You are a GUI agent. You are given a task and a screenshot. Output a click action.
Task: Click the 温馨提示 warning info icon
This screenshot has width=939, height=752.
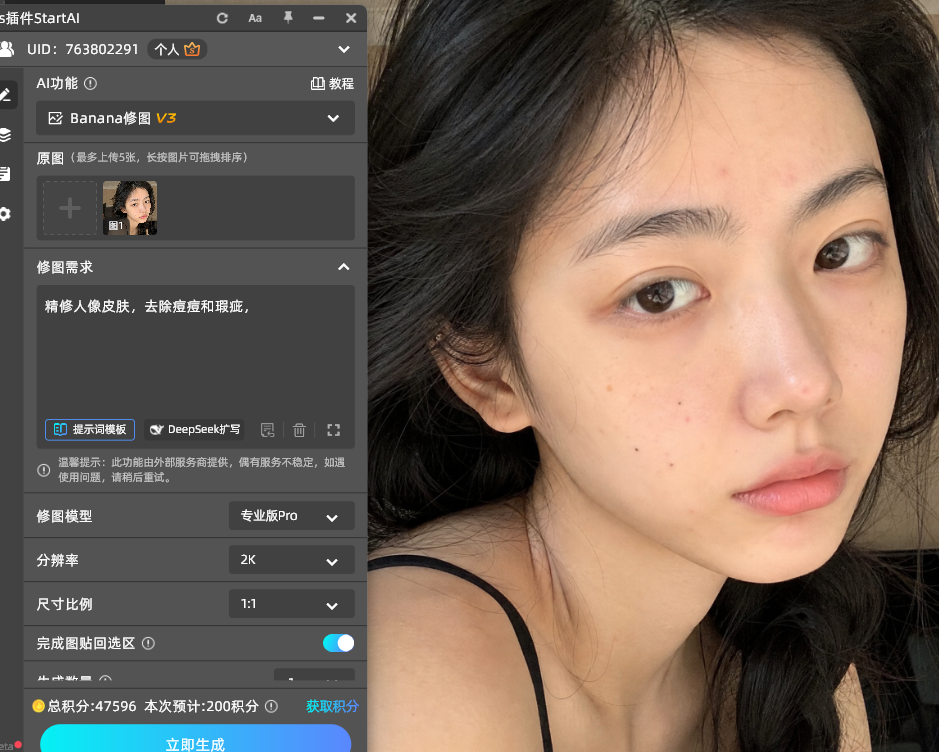pos(44,470)
